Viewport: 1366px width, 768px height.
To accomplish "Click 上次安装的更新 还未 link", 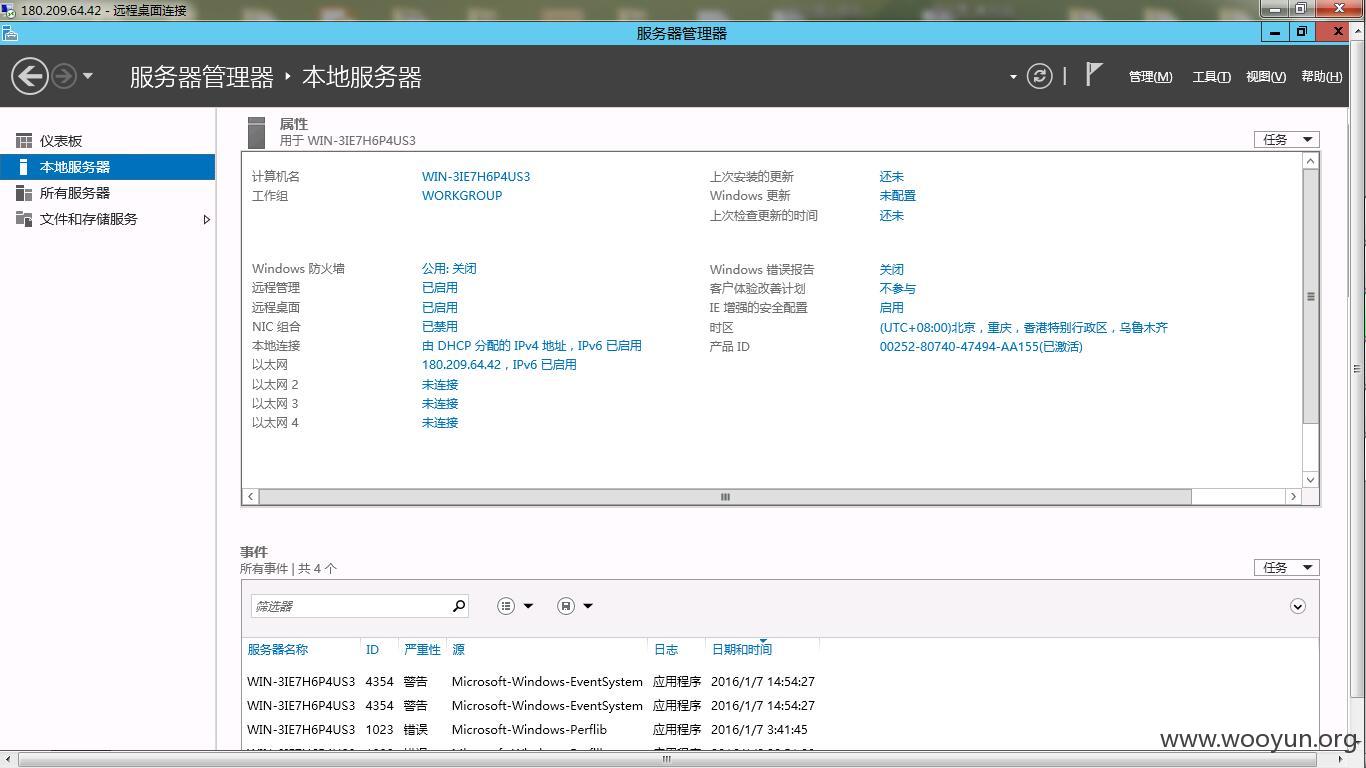I will point(891,176).
